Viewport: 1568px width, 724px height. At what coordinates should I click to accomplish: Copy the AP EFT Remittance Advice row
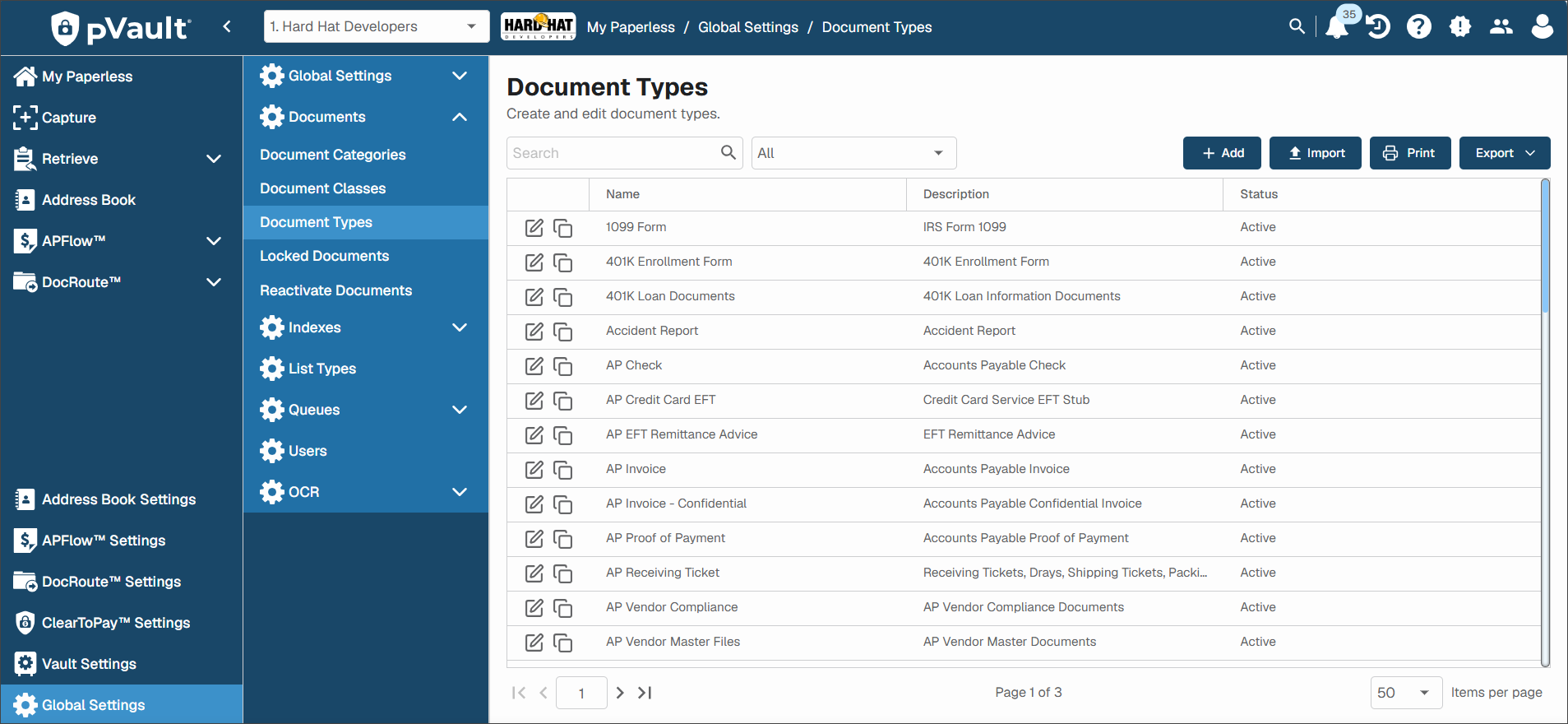tap(563, 435)
